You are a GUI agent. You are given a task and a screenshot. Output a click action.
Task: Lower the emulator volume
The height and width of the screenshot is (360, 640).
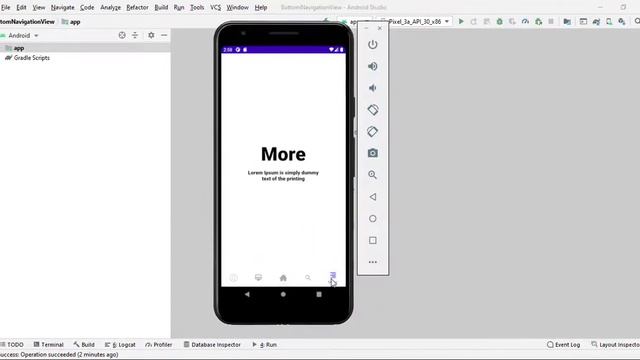pyautogui.click(x=373, y=88)
